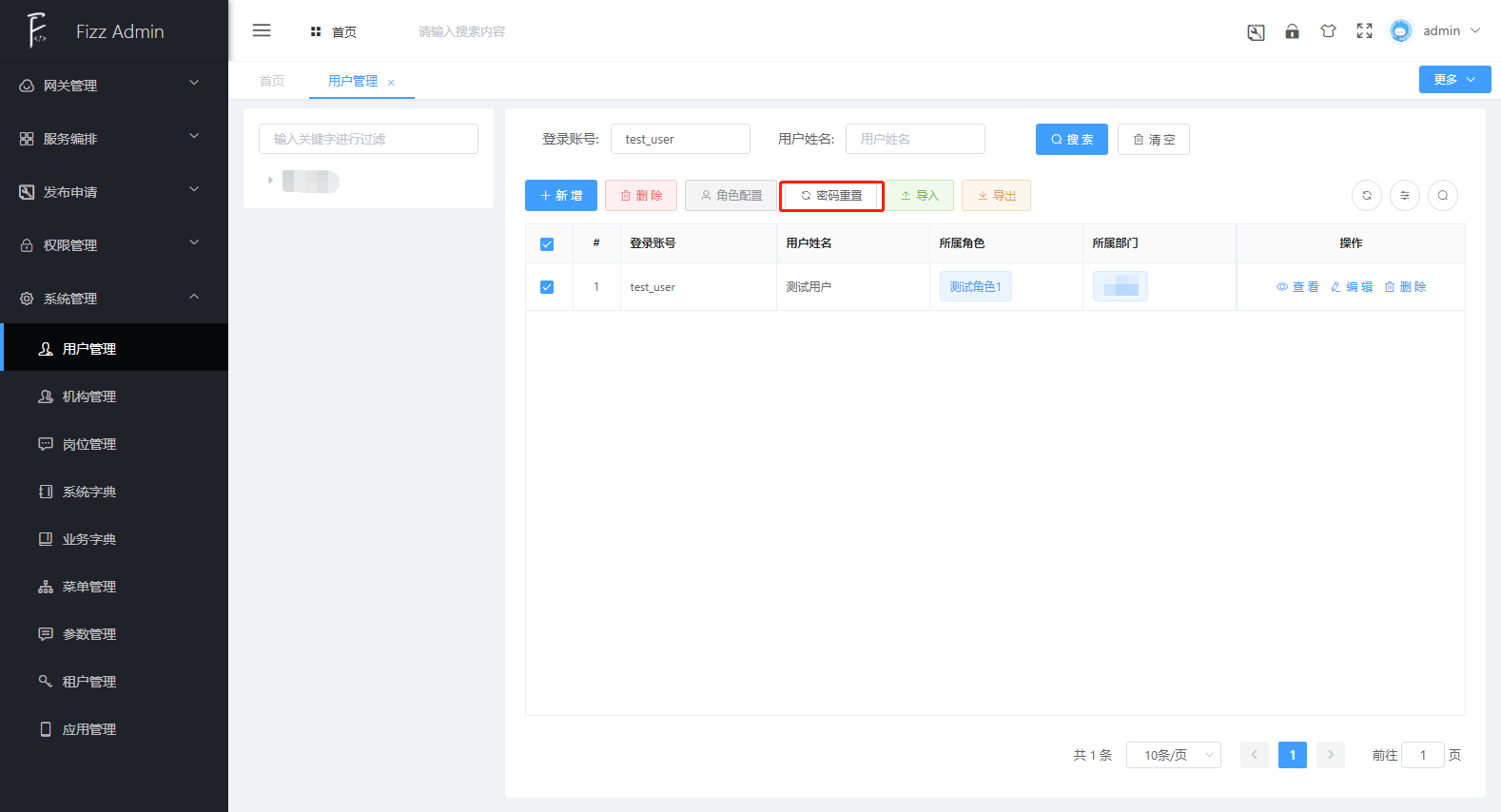The height and width of the screenshot is (812, 1501).
Task: Click the red 删除 toolbar button
Action: click(x=641, y=195)
